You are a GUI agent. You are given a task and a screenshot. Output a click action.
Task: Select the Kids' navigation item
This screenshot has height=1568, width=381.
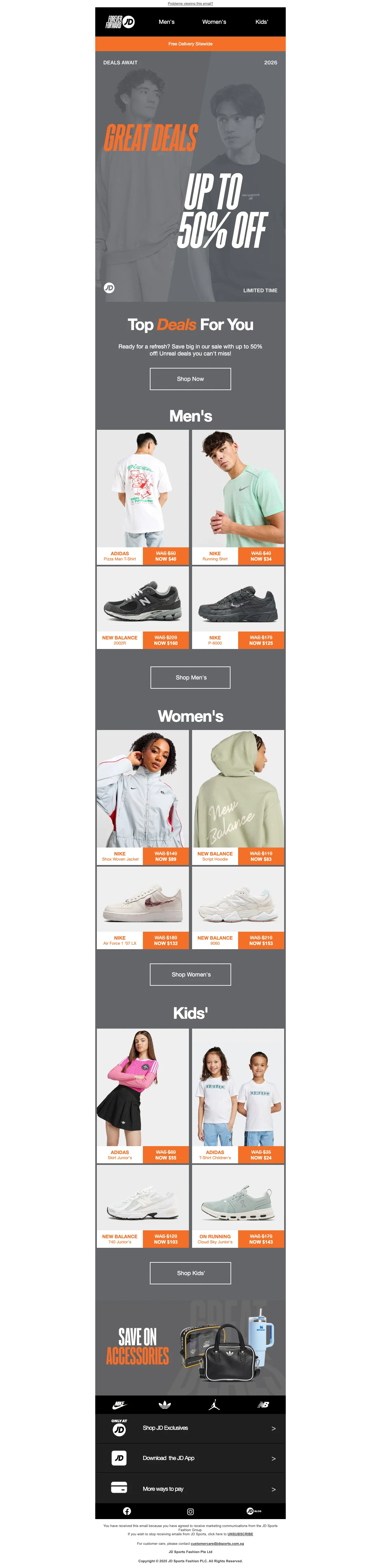(x=262, y=22)
